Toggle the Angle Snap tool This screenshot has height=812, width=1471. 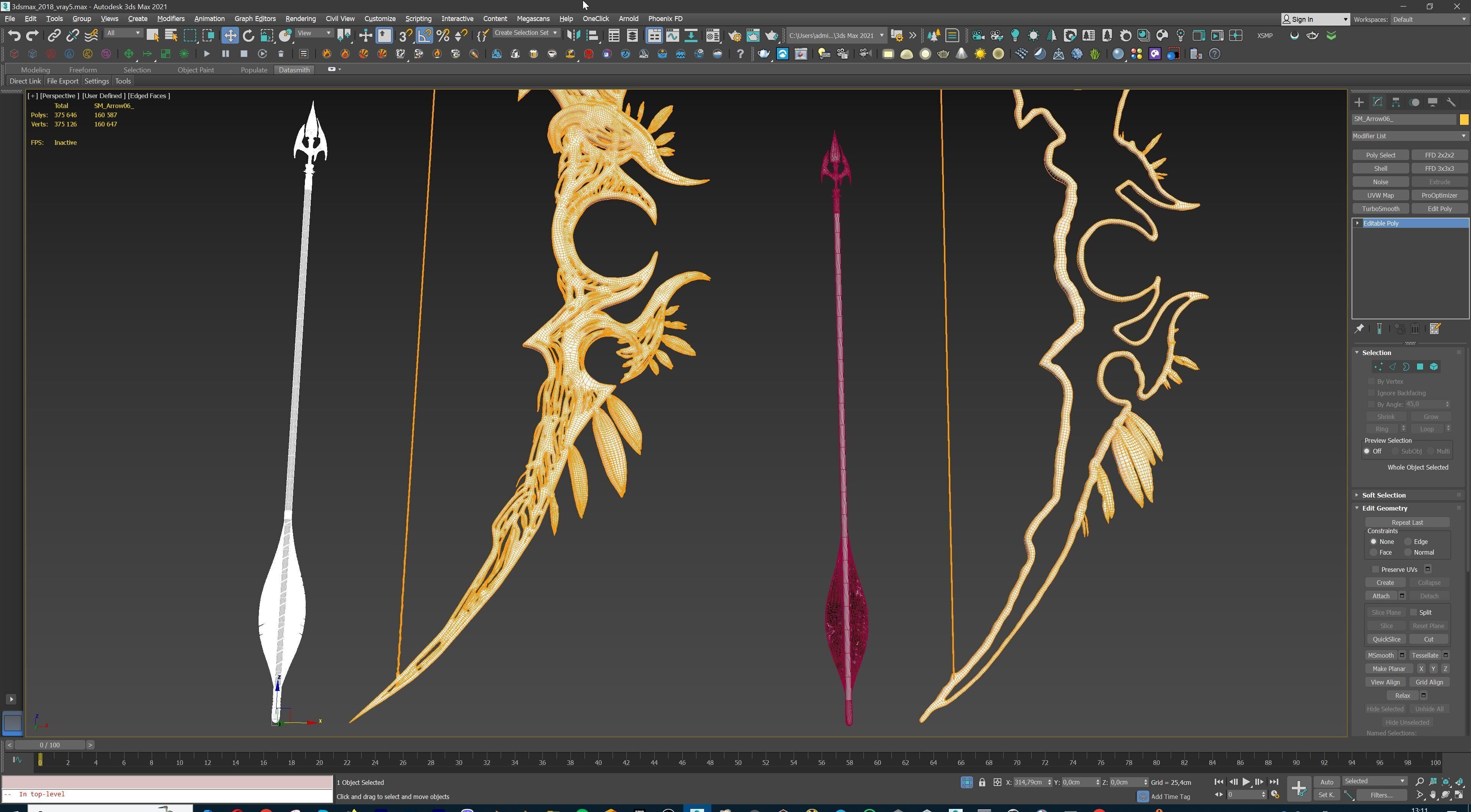point(424,35)
